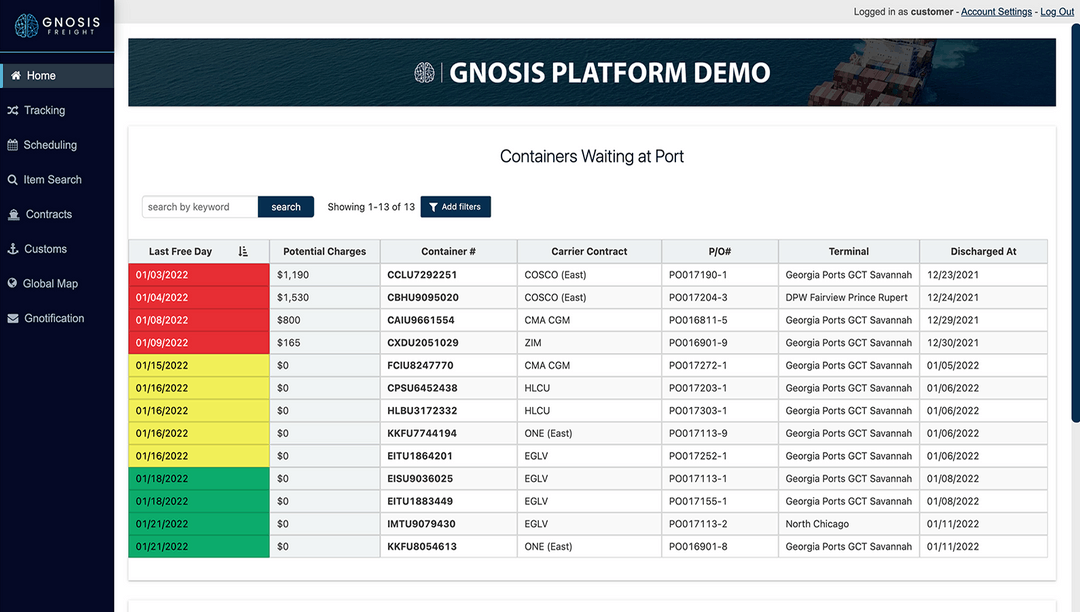The image size is (1080, 612).
Task: Click the Item Search icon
Action: point(14,179)
